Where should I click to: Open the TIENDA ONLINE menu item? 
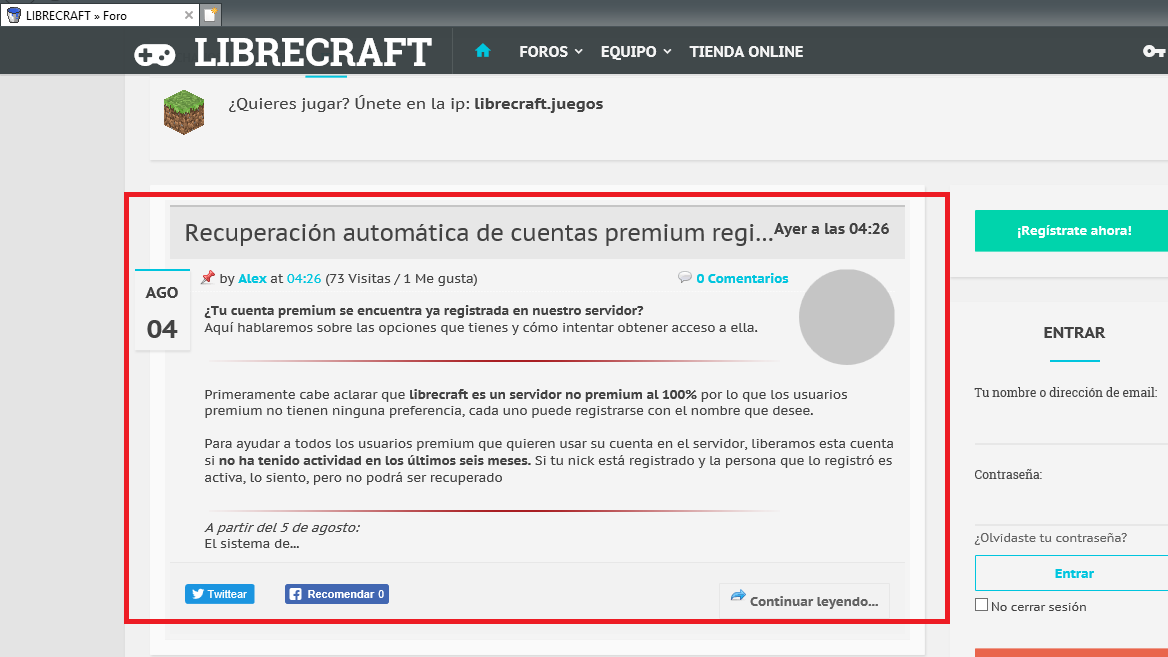[746, 51]
